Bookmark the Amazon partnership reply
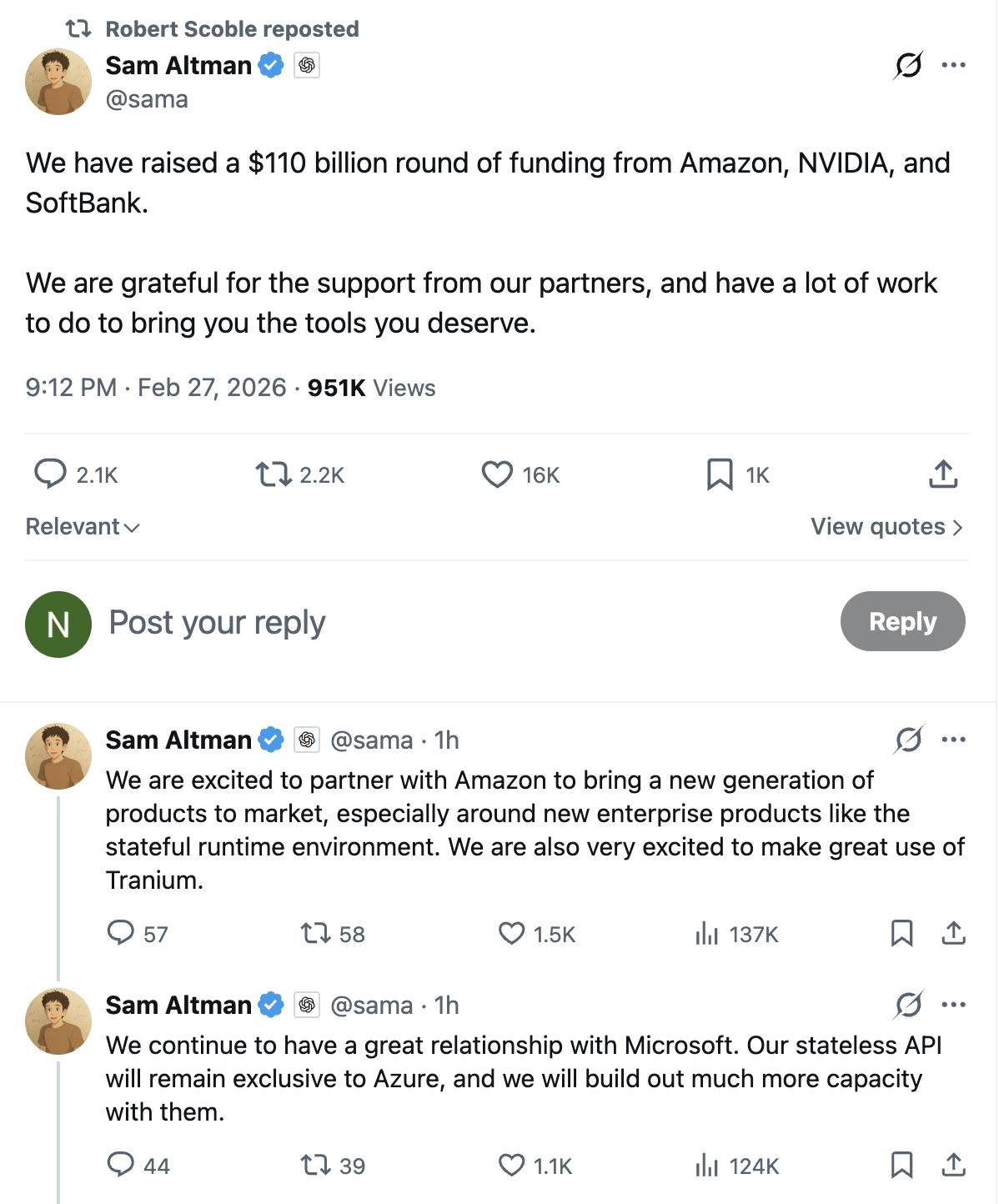 click(x=901, y=933)
